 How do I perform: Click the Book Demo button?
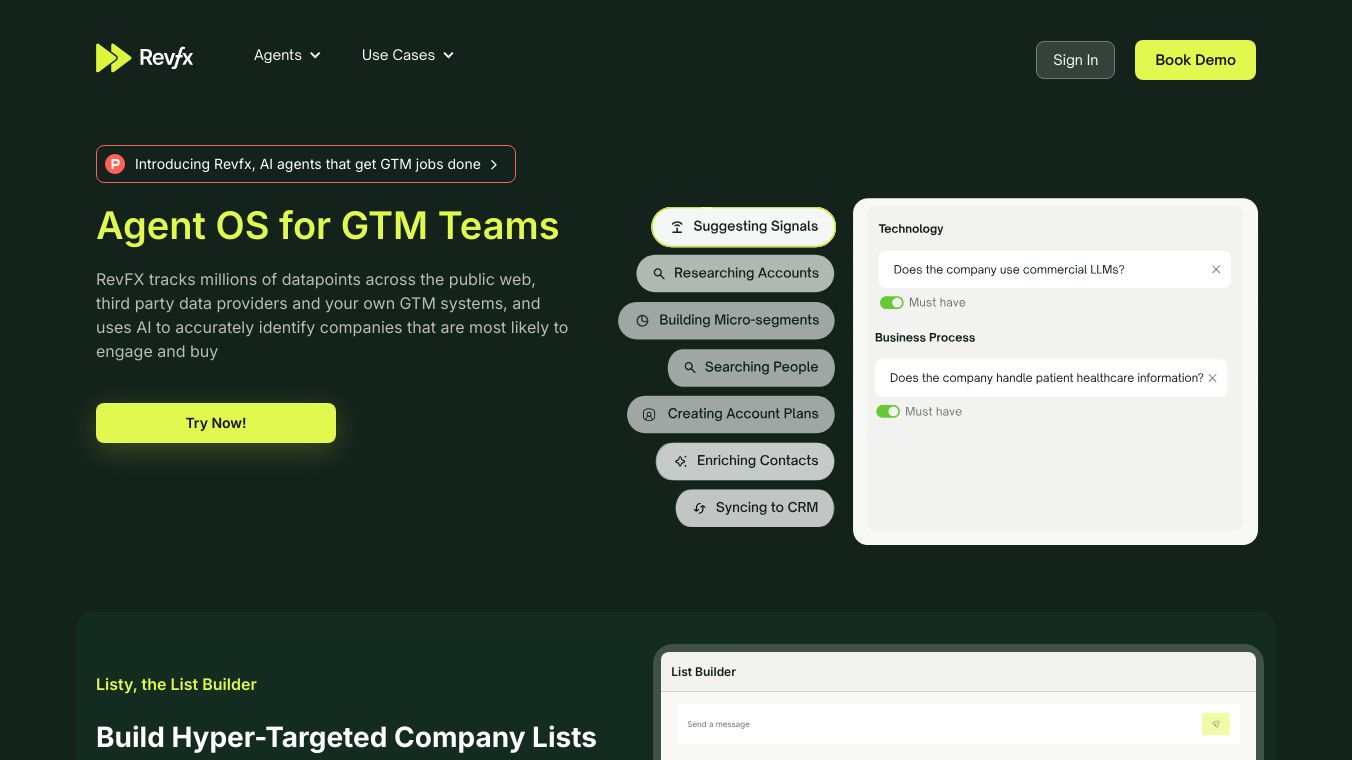click(x=1195, y=60)
